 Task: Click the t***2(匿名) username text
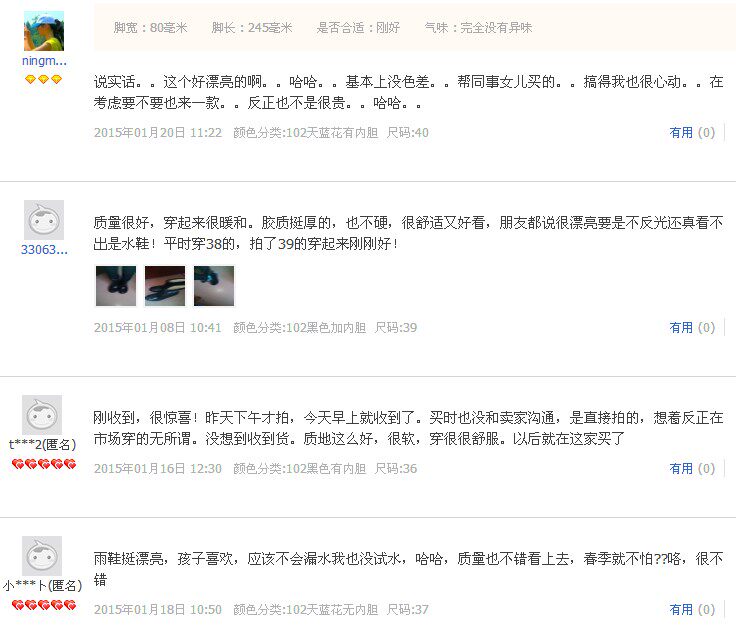point(43,444)
